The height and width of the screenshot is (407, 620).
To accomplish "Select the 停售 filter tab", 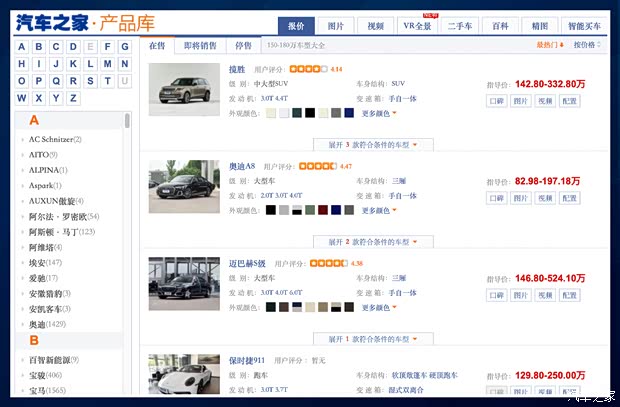I will tap(243, 45).
